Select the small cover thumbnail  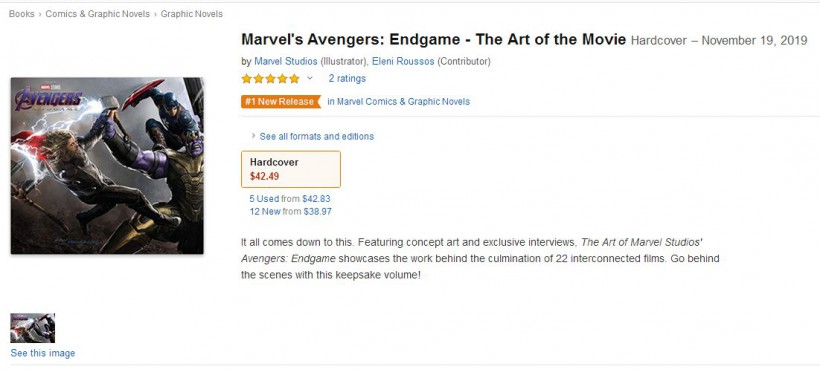(32, 328)
